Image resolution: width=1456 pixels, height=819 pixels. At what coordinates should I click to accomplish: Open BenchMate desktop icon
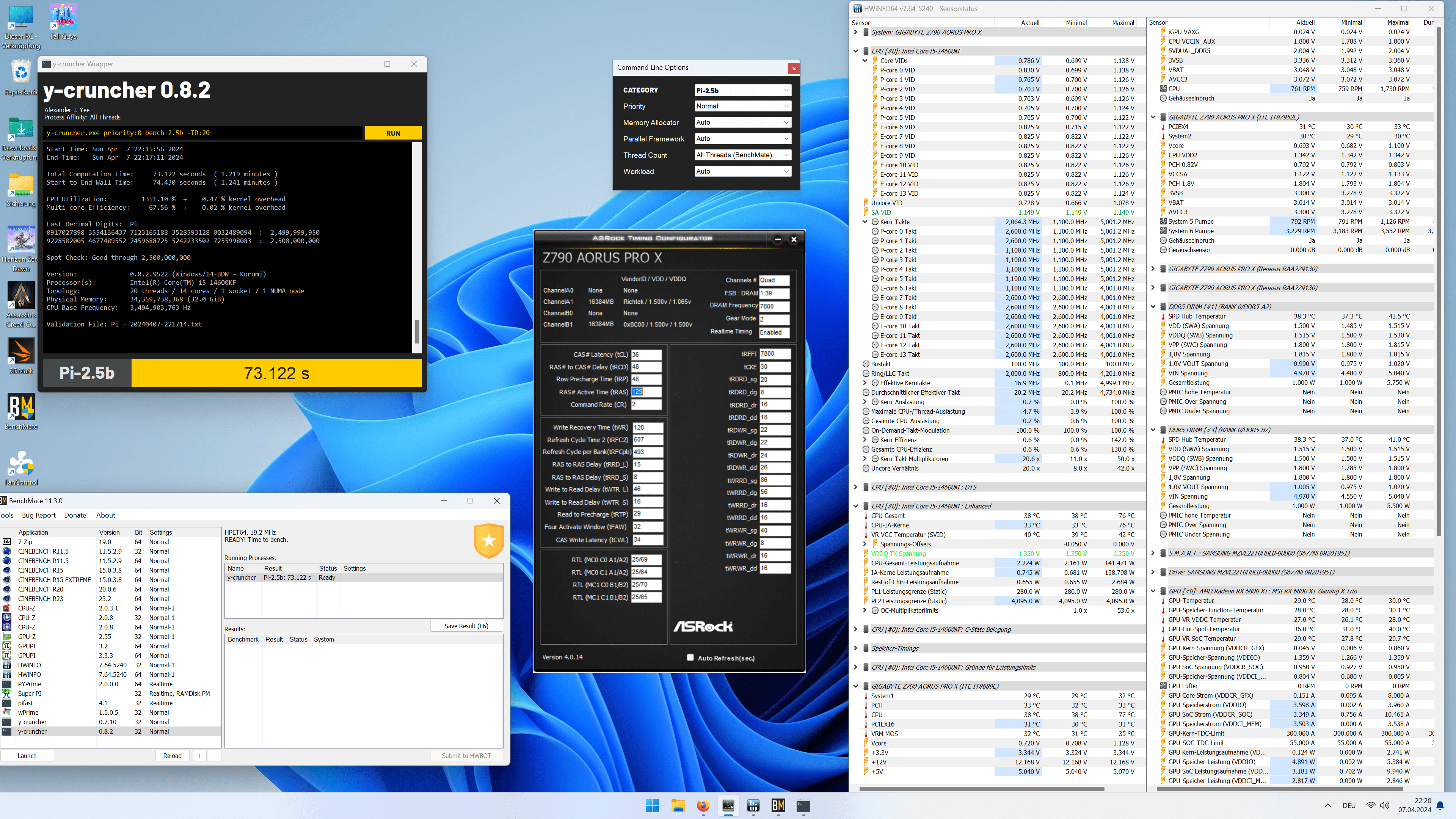pyautogui.click(x=21, y=411)
